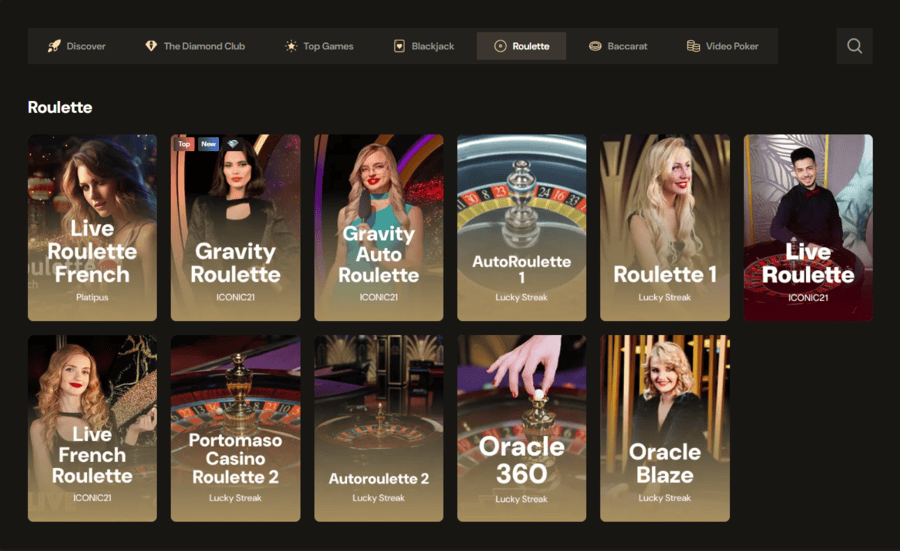Image resolution: width=900 pixels, height=551 pixels.
Task: Launch Portomaso Casino Roulette 2 card
Action: coord(235,428)
